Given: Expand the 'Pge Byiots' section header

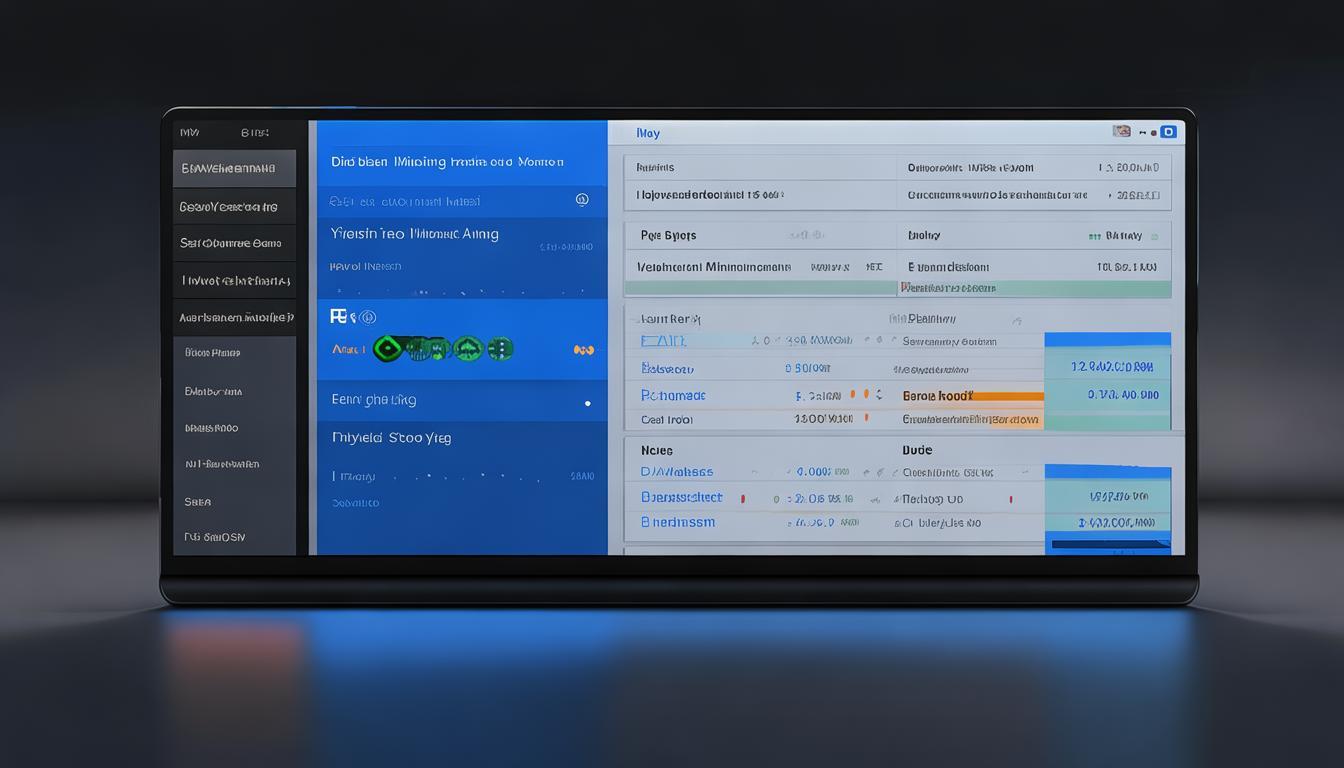Looking at the screenshot, I should click(x=668, y=236).
